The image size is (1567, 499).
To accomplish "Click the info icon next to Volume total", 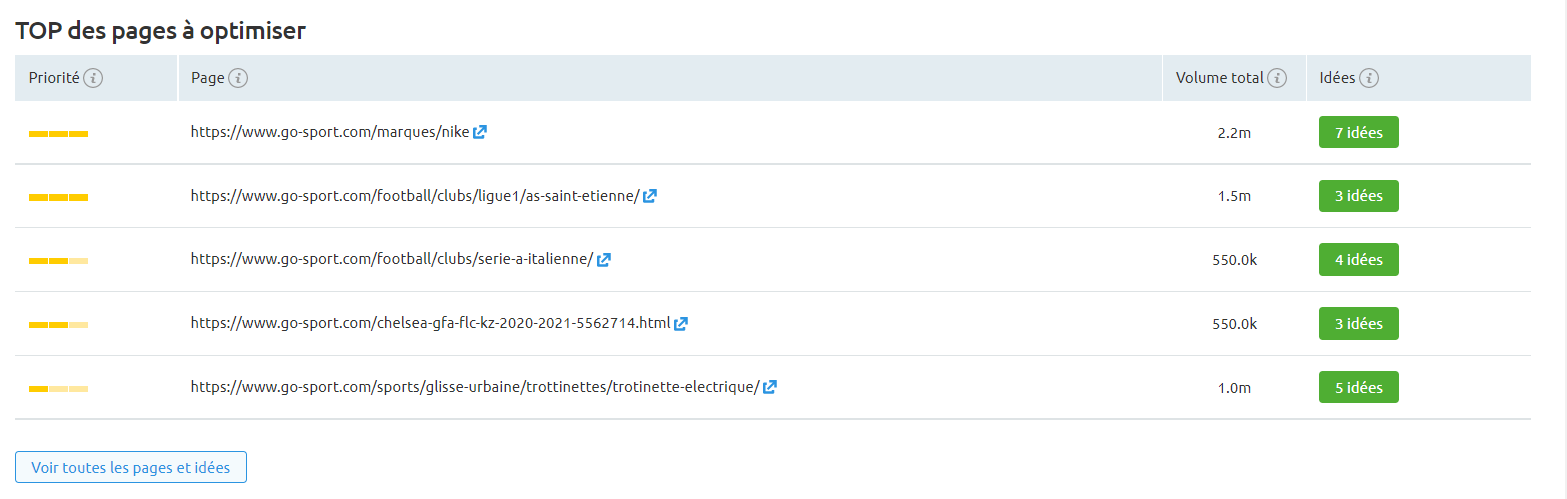I will (x=1277, y=78).
